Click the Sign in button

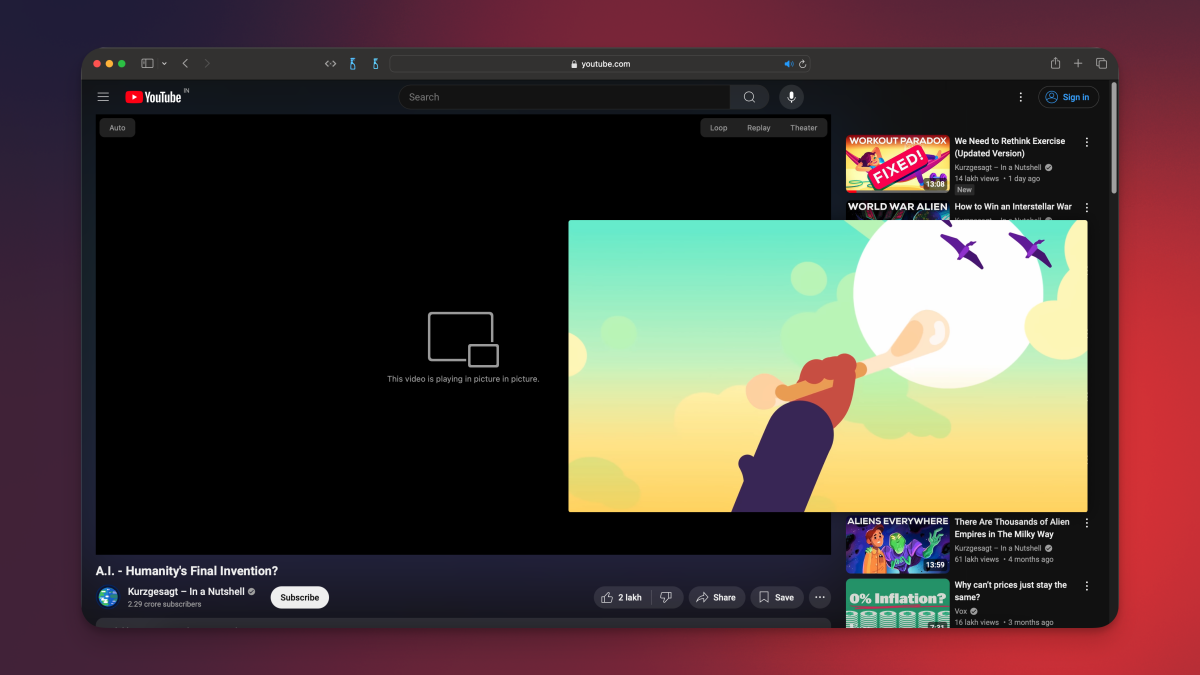click(x=1068, y=97)
